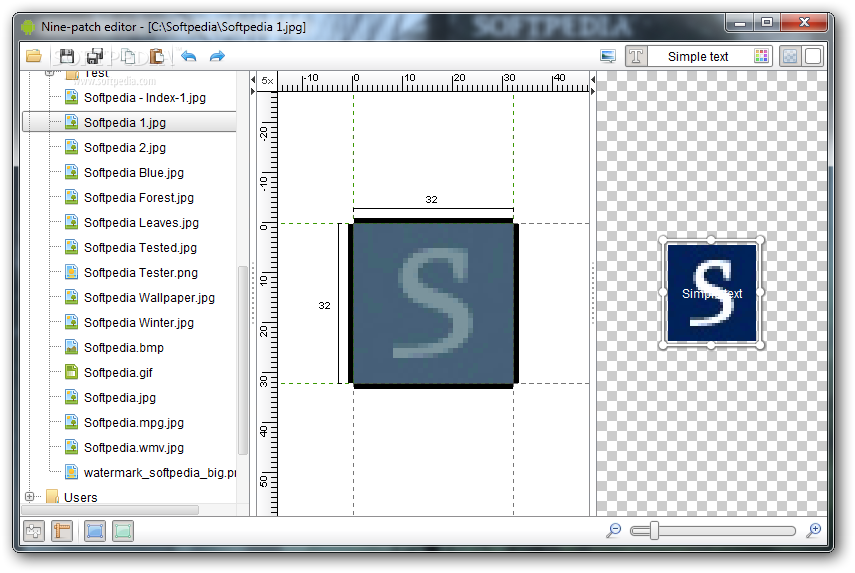Select Softpedia 1.jpg file

coord(125,123)
